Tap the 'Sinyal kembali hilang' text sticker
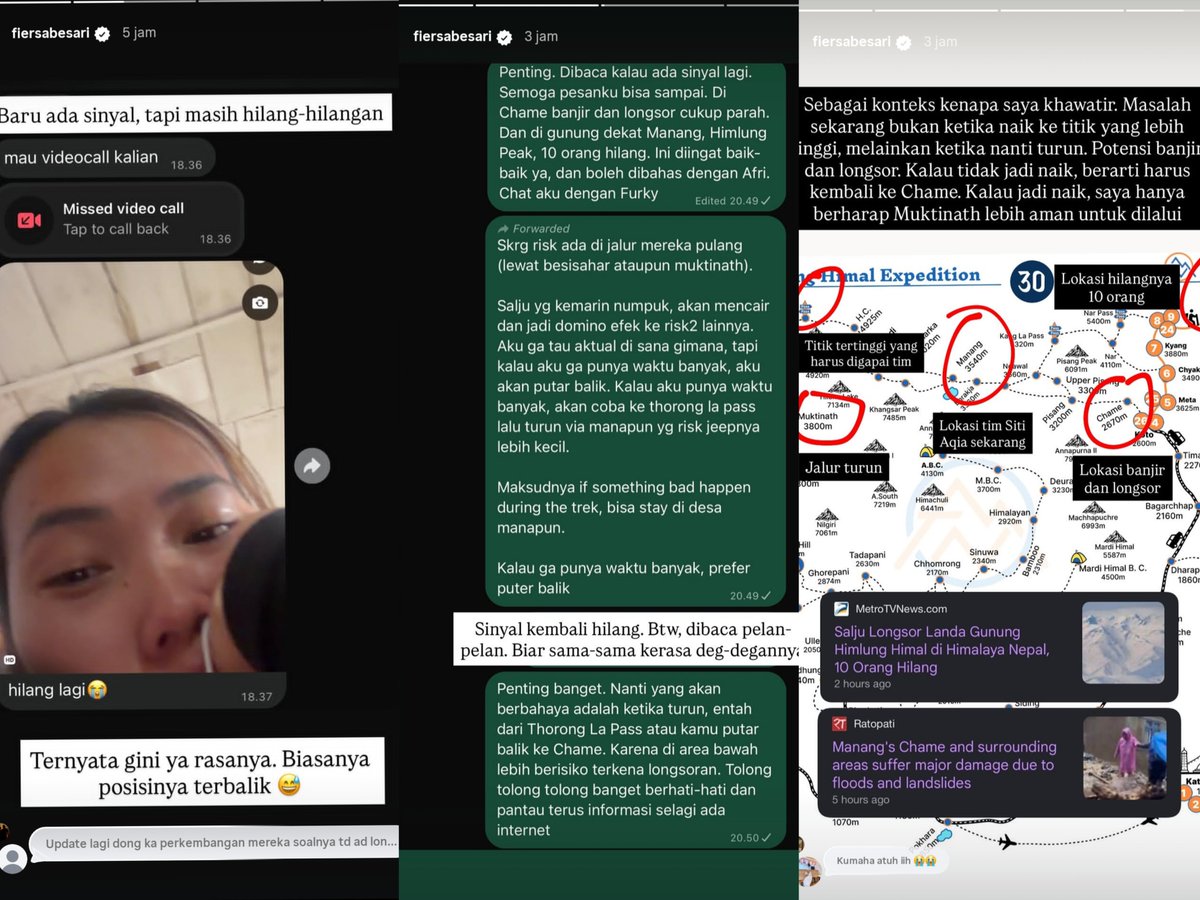The width and height of the screenshot is (1200, 900). [x=626, y=639]
